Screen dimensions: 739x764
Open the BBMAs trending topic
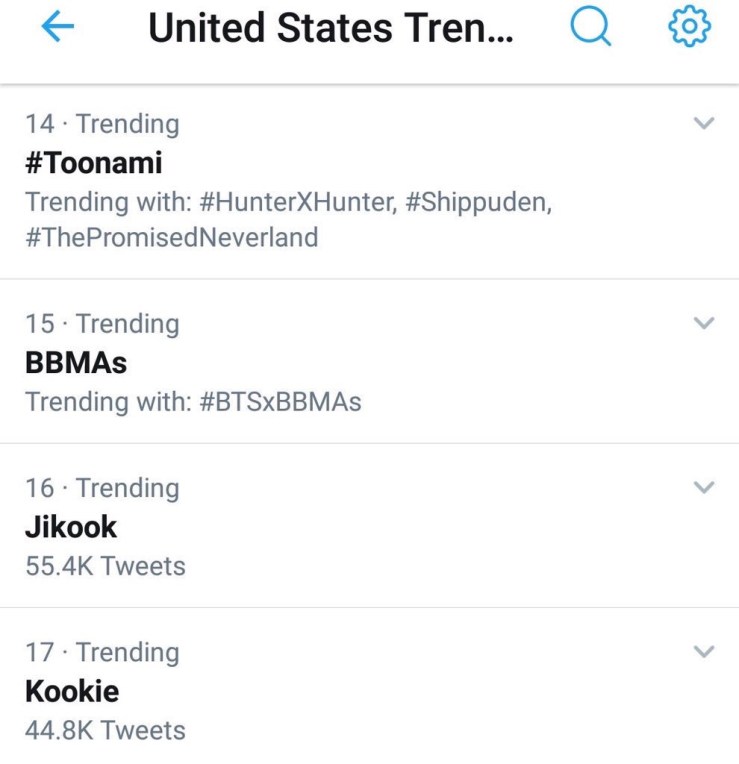76,363
